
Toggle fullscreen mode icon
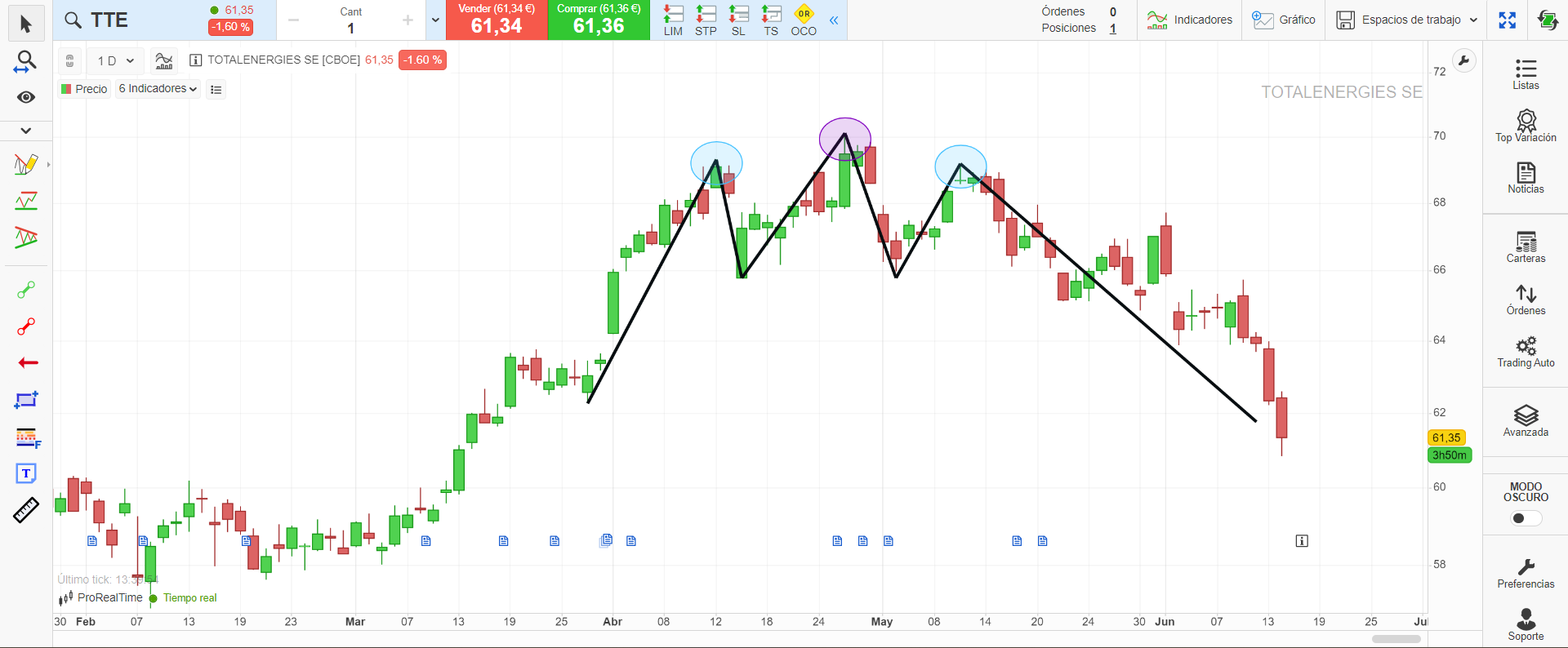pos(1508,20)
